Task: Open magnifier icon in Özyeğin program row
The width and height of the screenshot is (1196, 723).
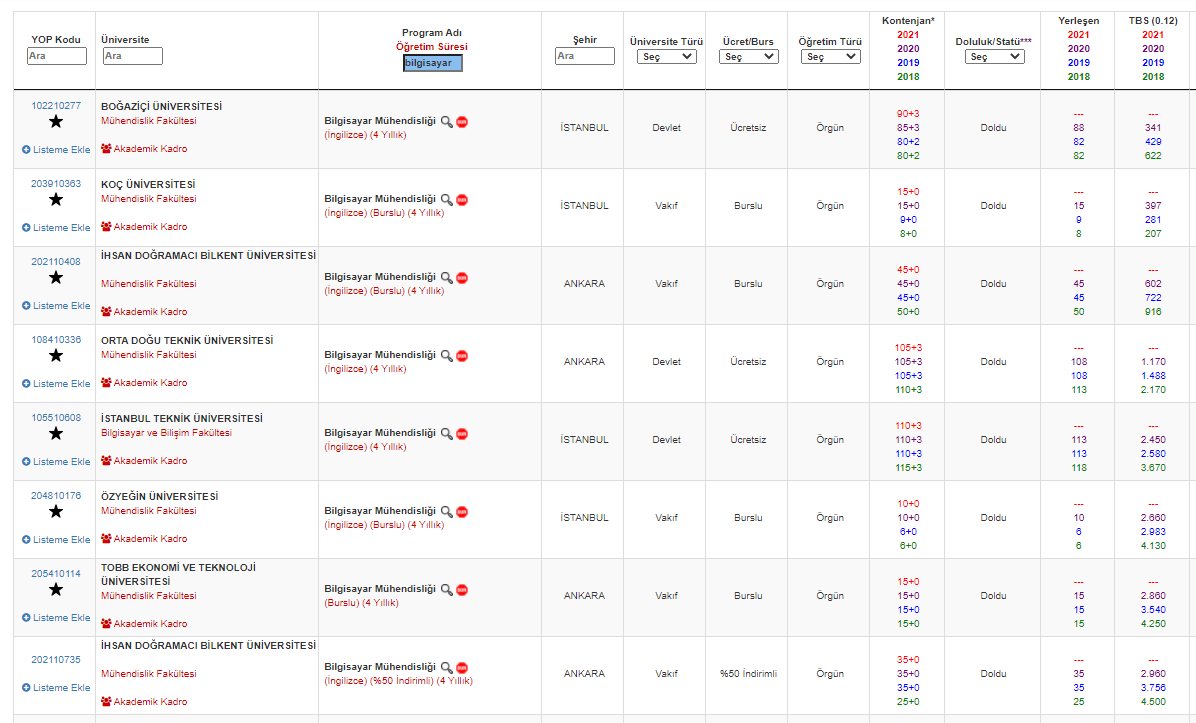Action: pos(446,512)
